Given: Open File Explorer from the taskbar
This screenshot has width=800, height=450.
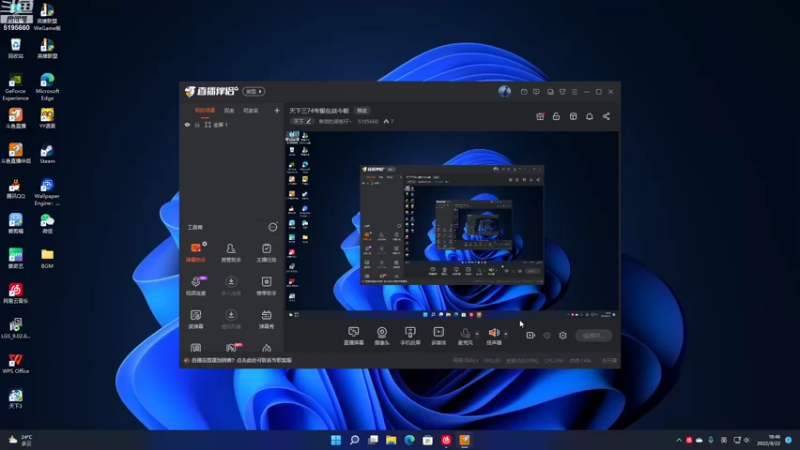Looking at the screenshot, I should tap(391, 440).
